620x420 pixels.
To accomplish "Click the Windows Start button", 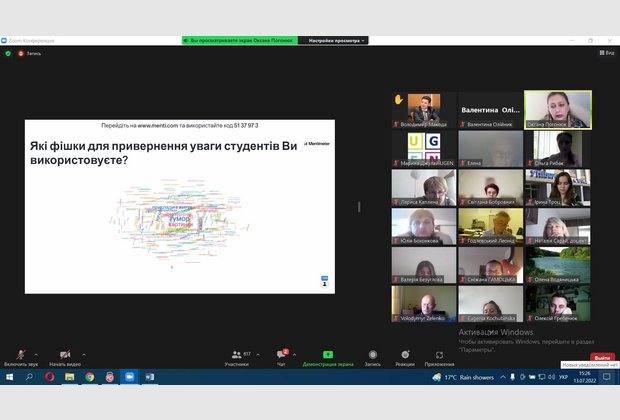I will click(x=8, y=377).
